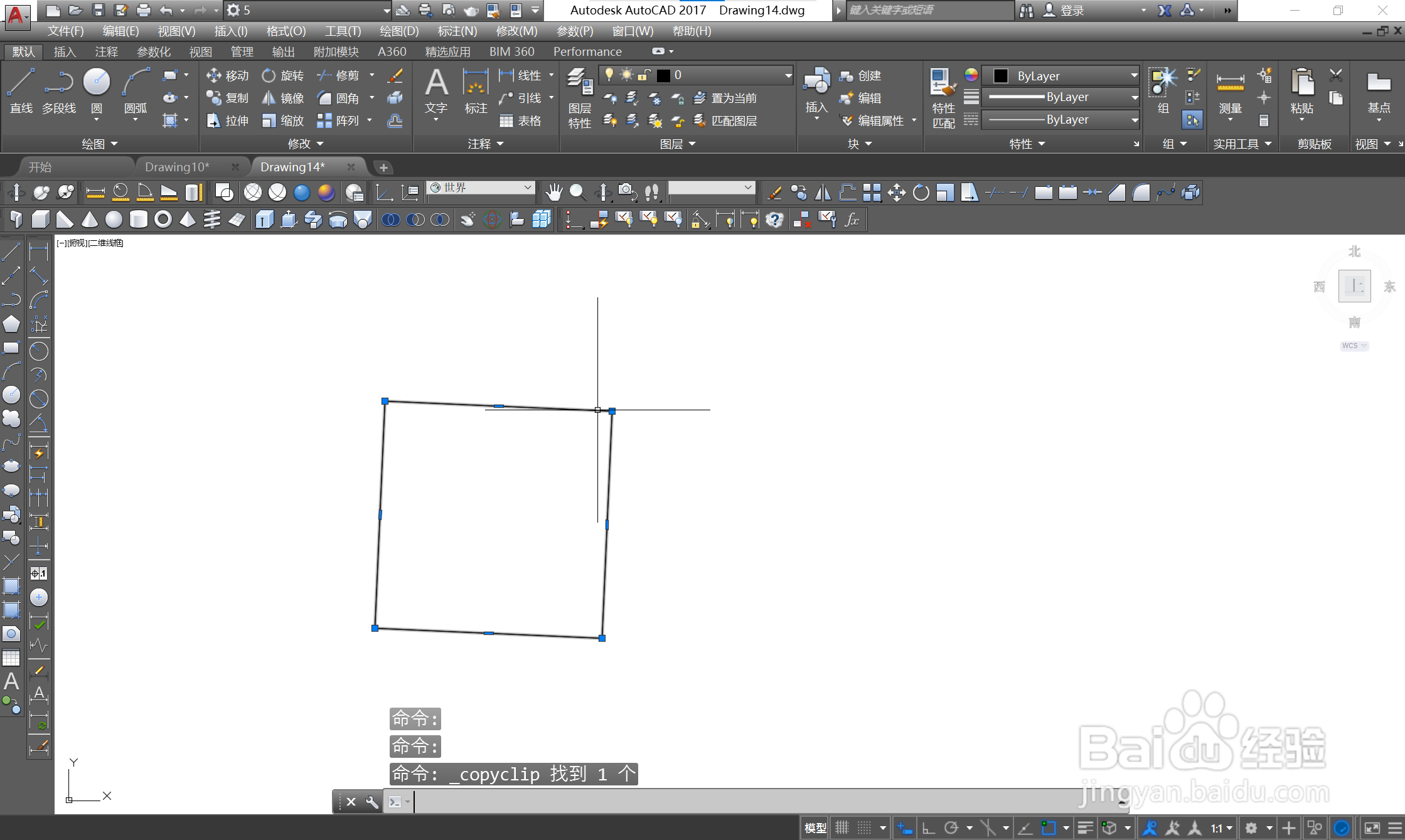Click the fx parameters manager icon
The image size is (1405, 840).
[x=852, y=220]
